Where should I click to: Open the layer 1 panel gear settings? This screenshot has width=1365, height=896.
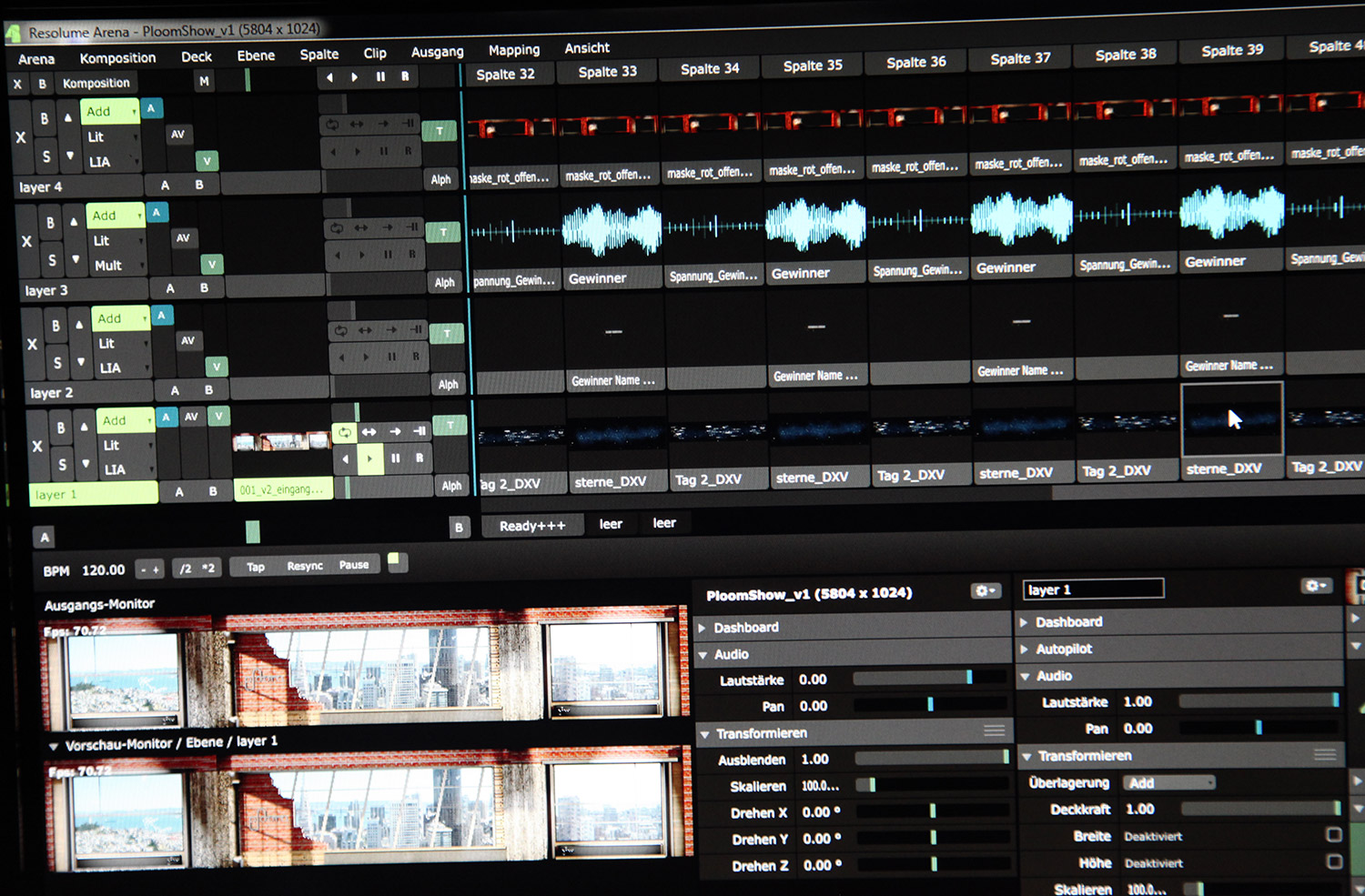(1316, 586)
